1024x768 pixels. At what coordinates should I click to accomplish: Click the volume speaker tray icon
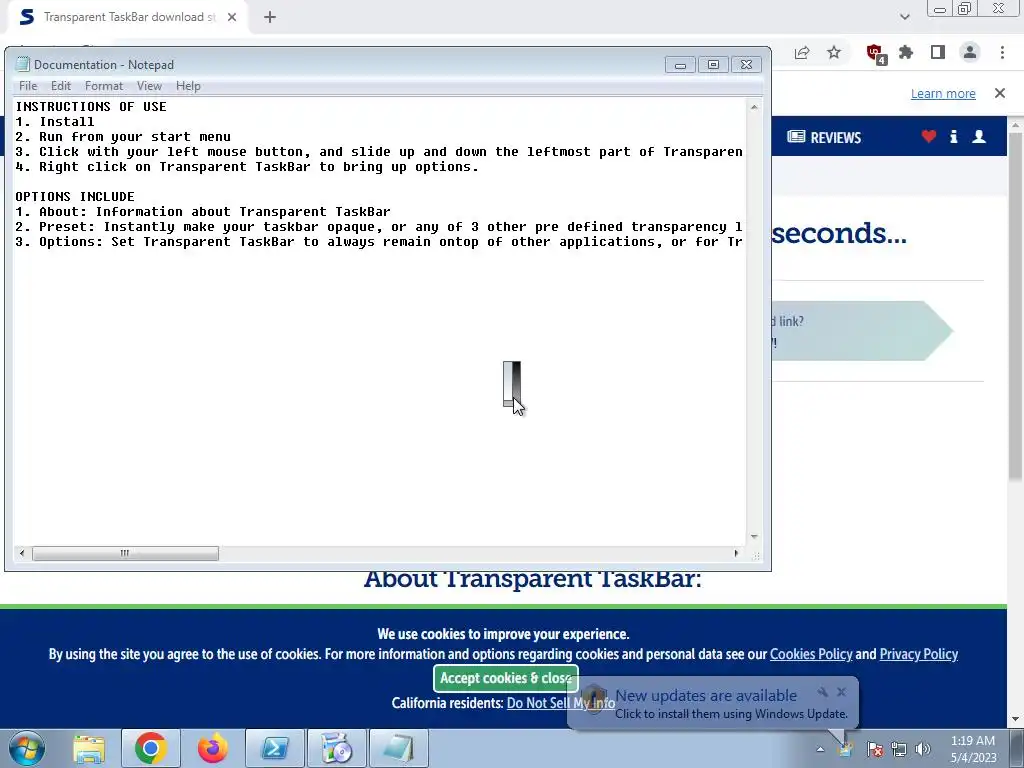click(923, 749)
